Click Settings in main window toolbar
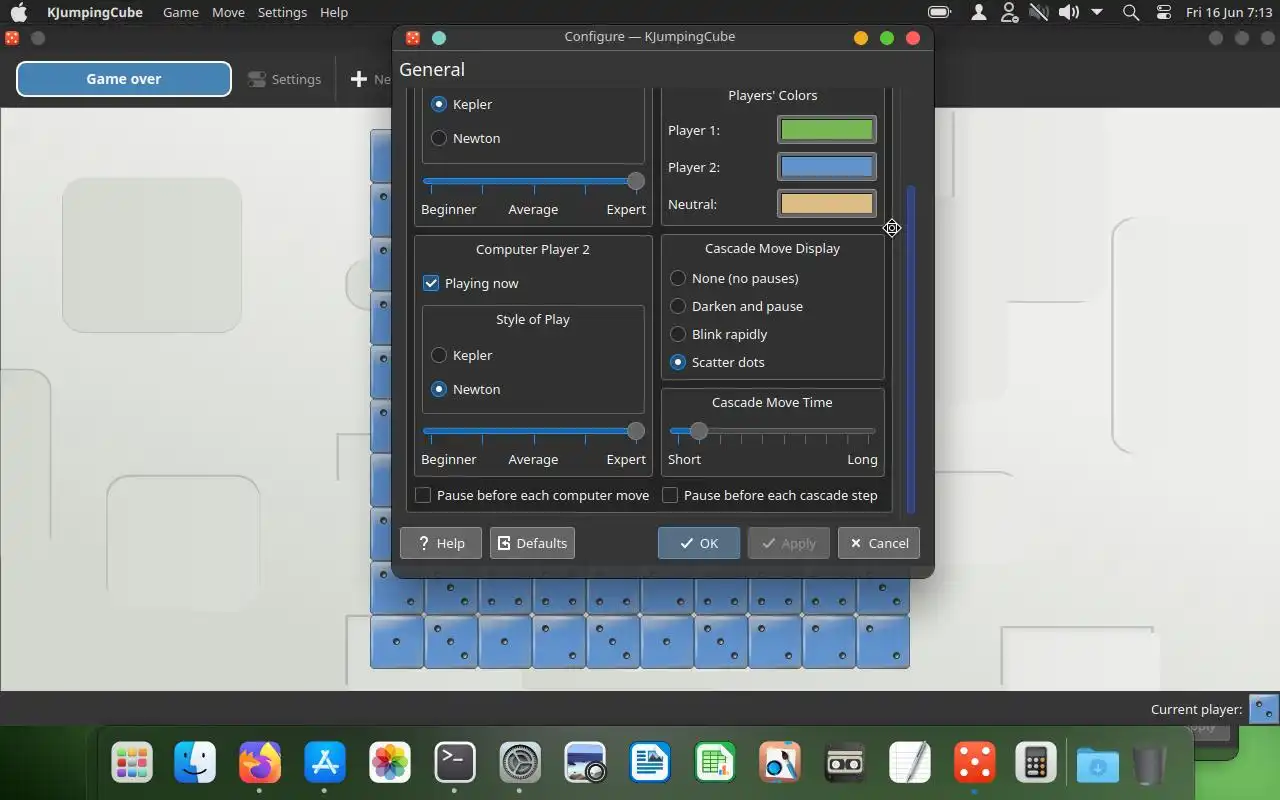 click(x=284, y=79)
